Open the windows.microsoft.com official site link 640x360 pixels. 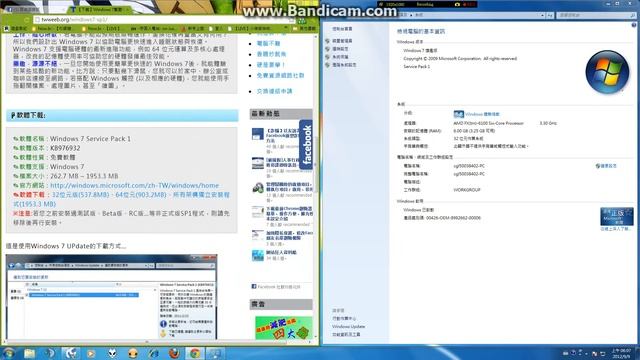pyautogui.click(x=134, y=185)
